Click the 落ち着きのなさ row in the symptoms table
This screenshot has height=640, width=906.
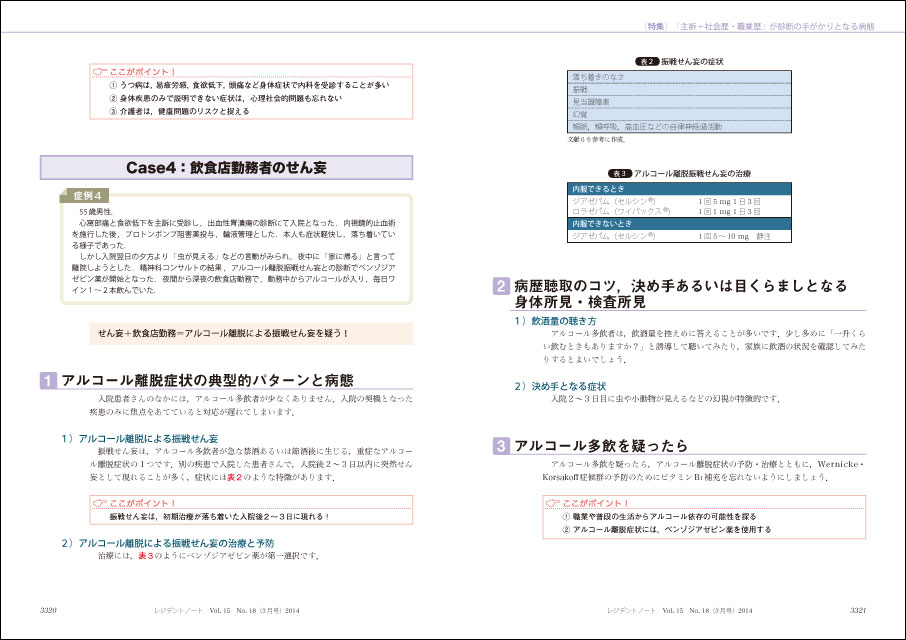click(680, 76)
